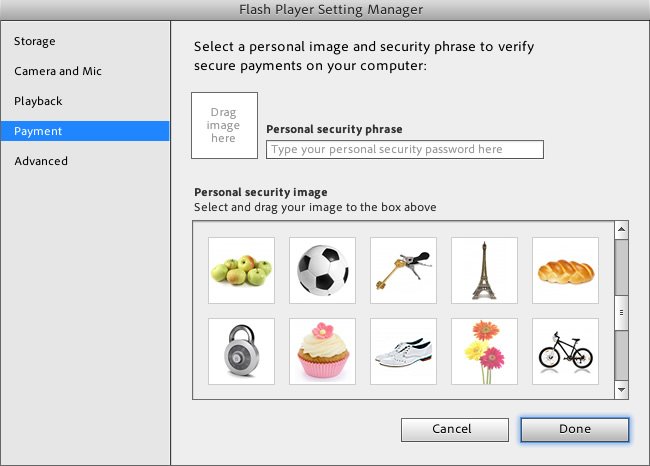Click the Cancel button
Viewport: 650px width, 466px height.
point(454,429)
